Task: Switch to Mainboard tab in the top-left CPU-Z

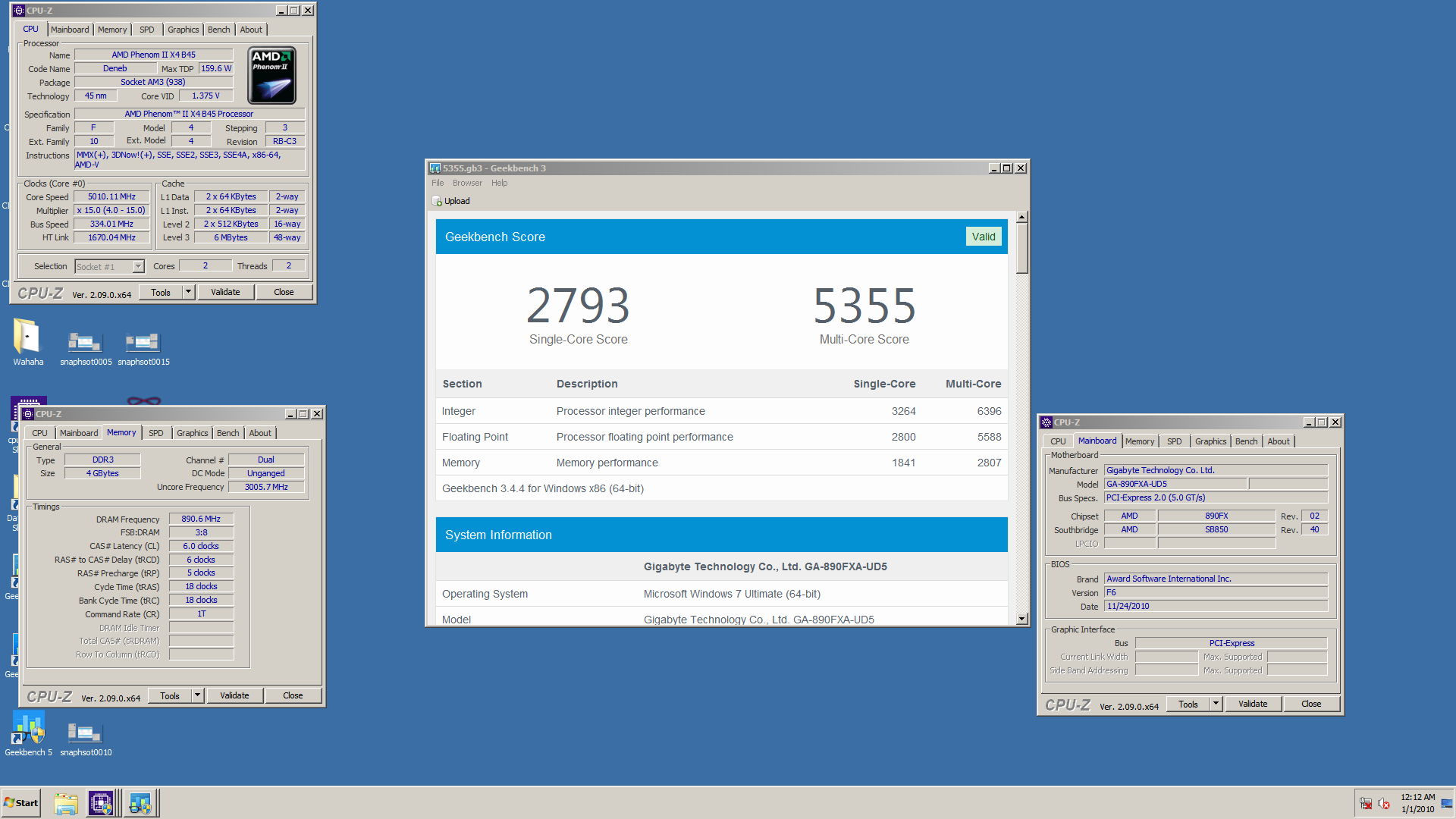Action: pos(70,30)
